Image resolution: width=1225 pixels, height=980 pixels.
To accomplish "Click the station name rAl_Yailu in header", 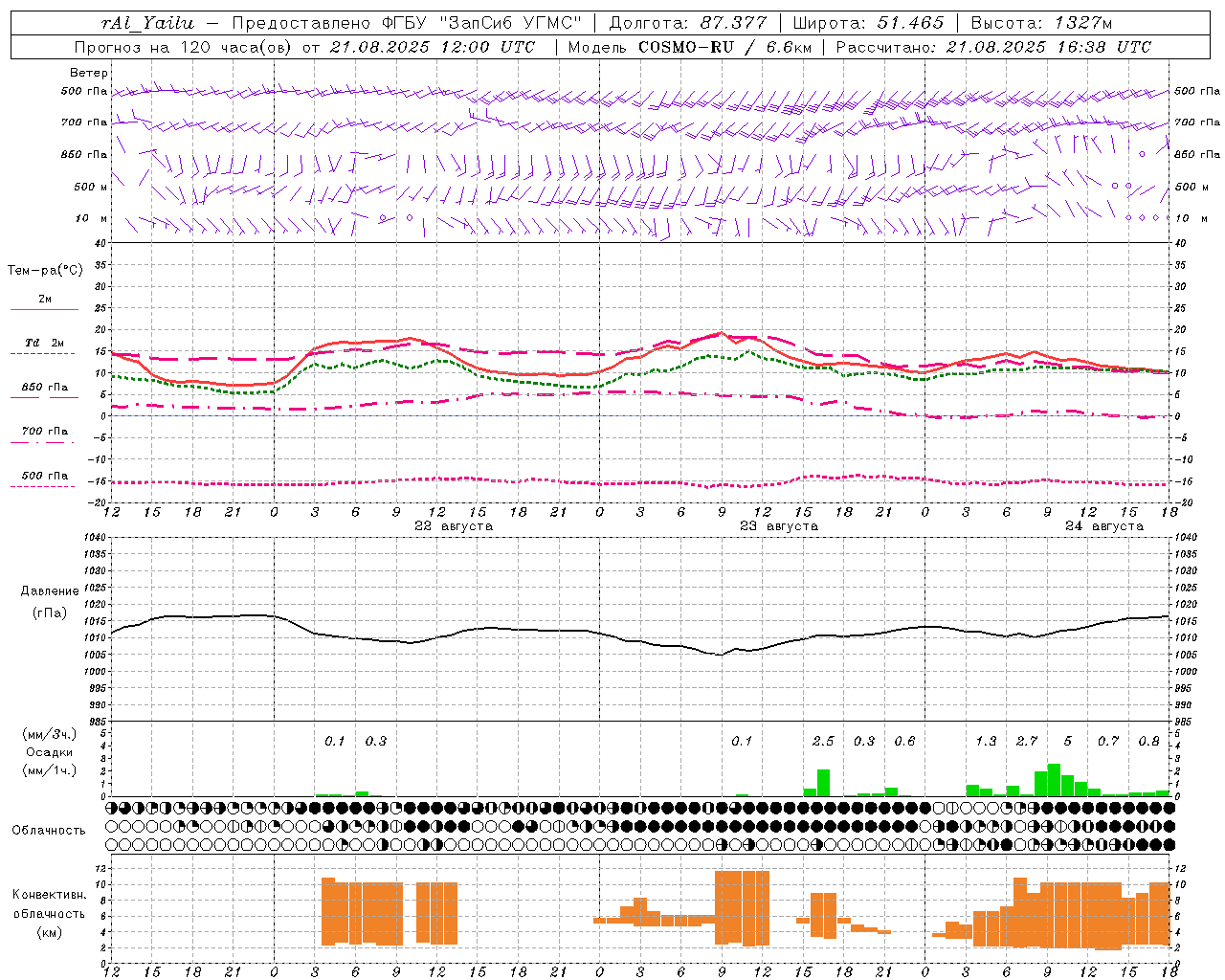I will [147, 23].
